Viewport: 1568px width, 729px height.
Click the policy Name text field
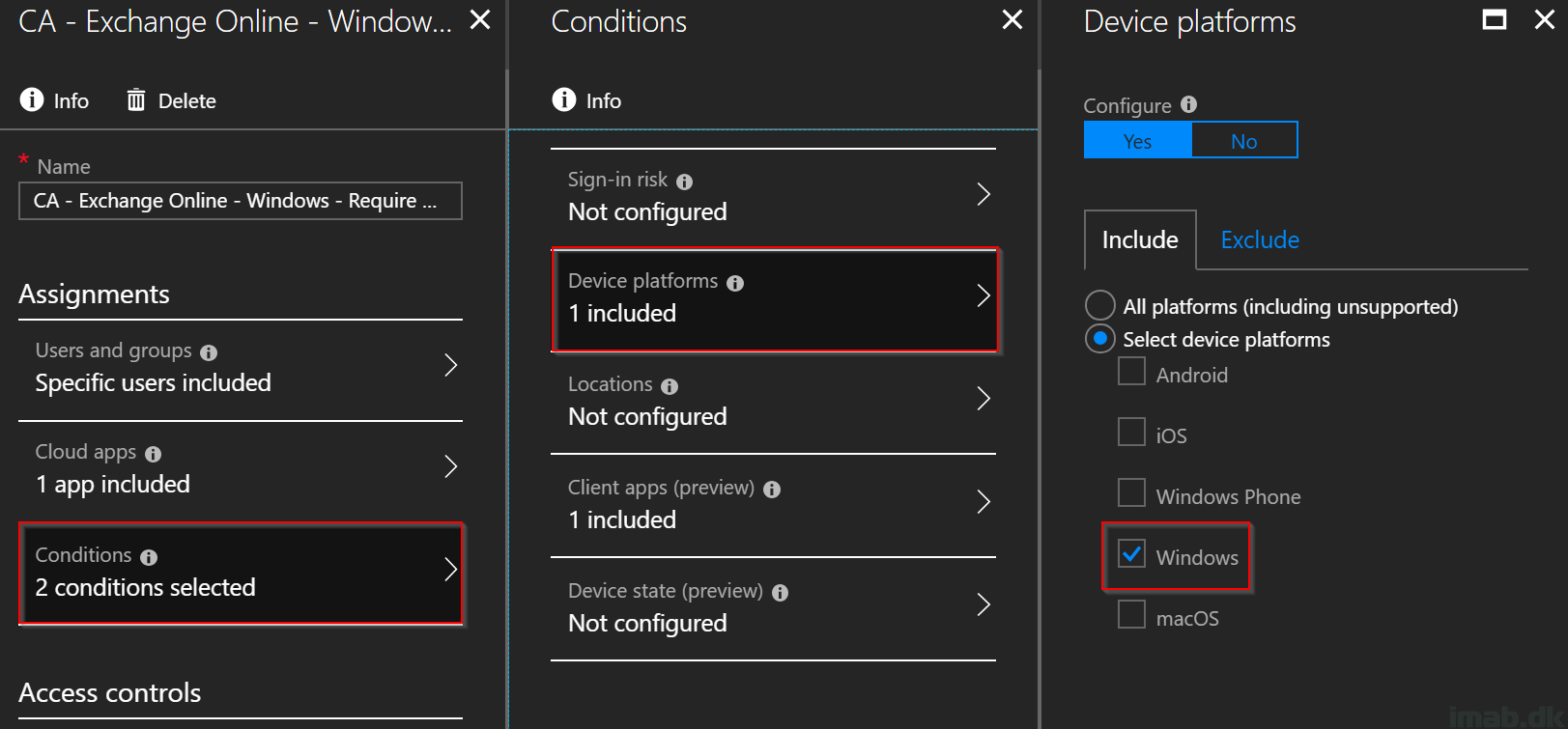(x=241, y=201)
